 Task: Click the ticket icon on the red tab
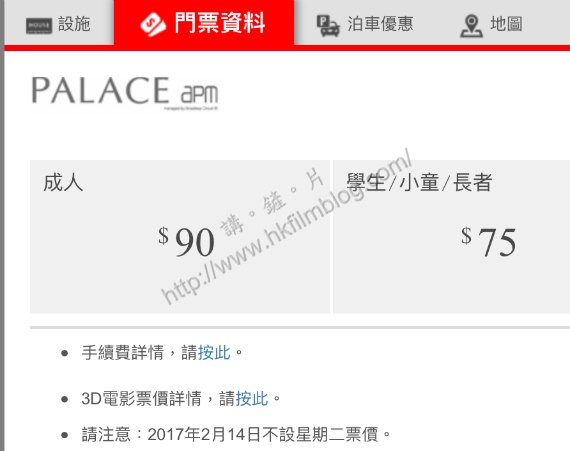[x=153, y=24]
